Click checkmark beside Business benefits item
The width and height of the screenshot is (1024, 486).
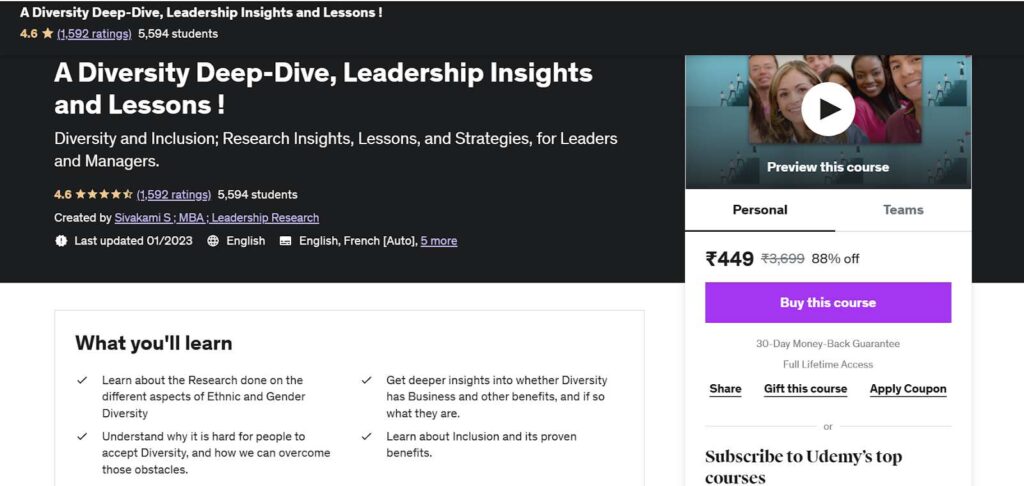point(367,380)
